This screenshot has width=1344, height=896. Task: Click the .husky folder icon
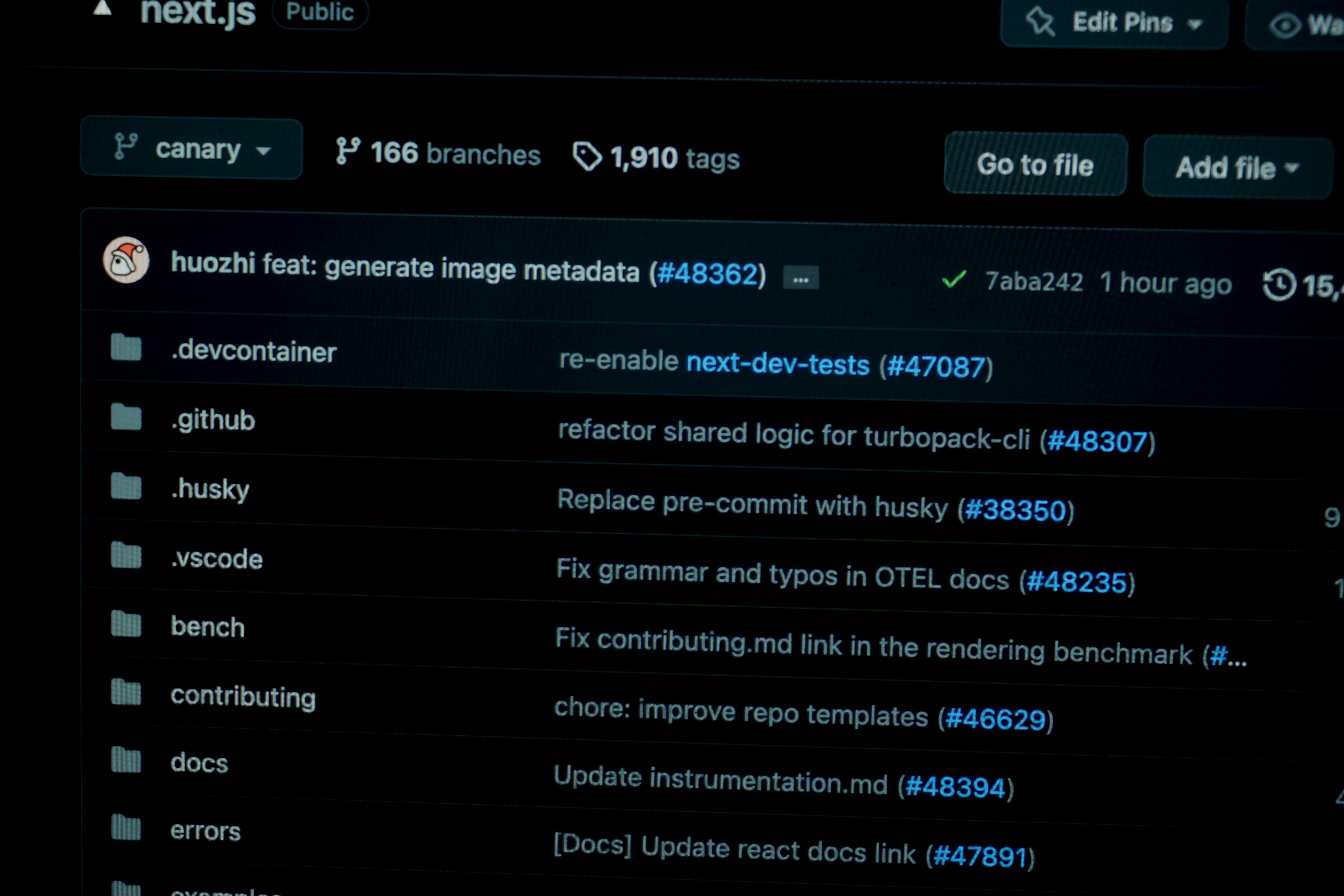126,487
